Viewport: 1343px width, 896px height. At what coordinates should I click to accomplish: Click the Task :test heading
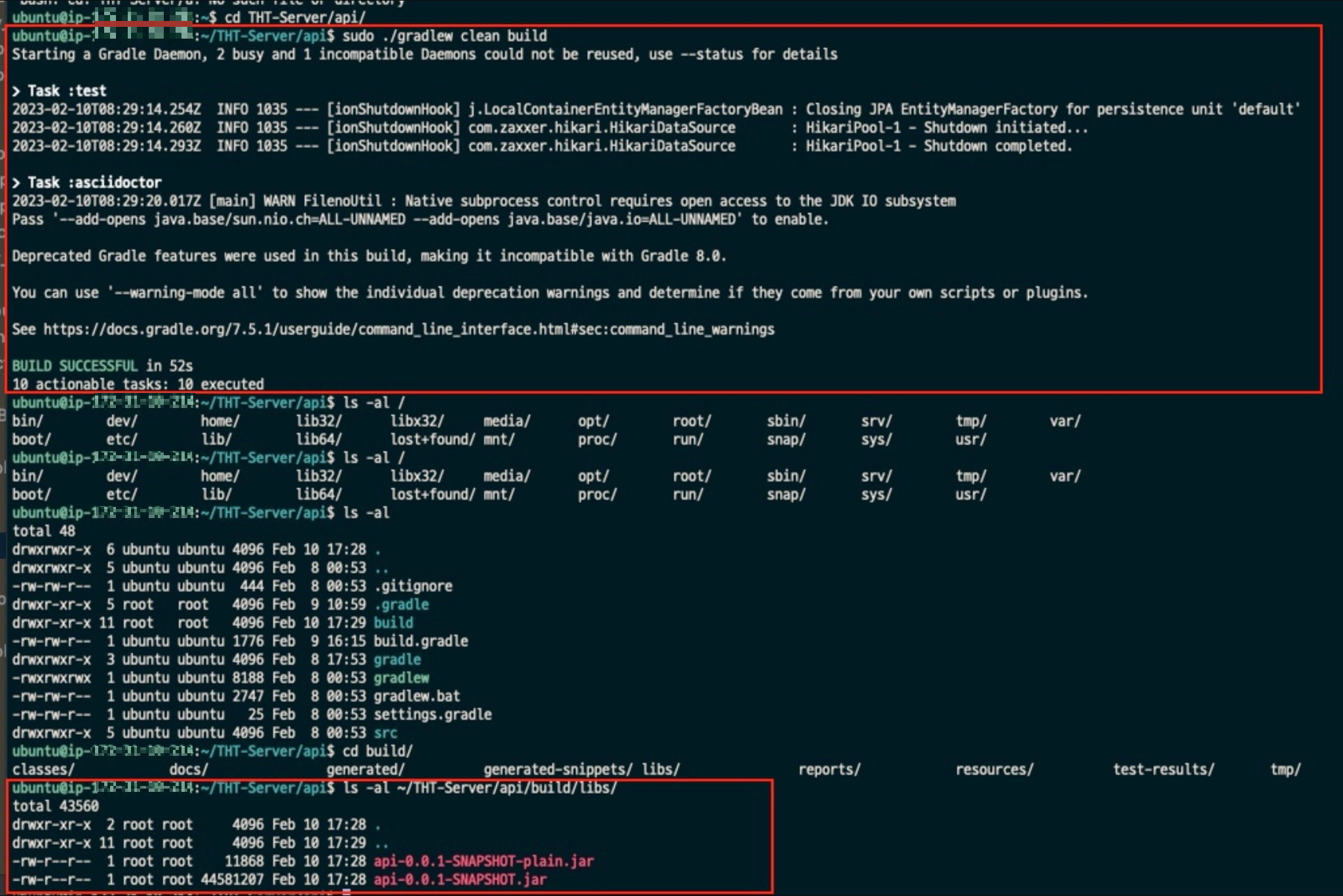66,91
